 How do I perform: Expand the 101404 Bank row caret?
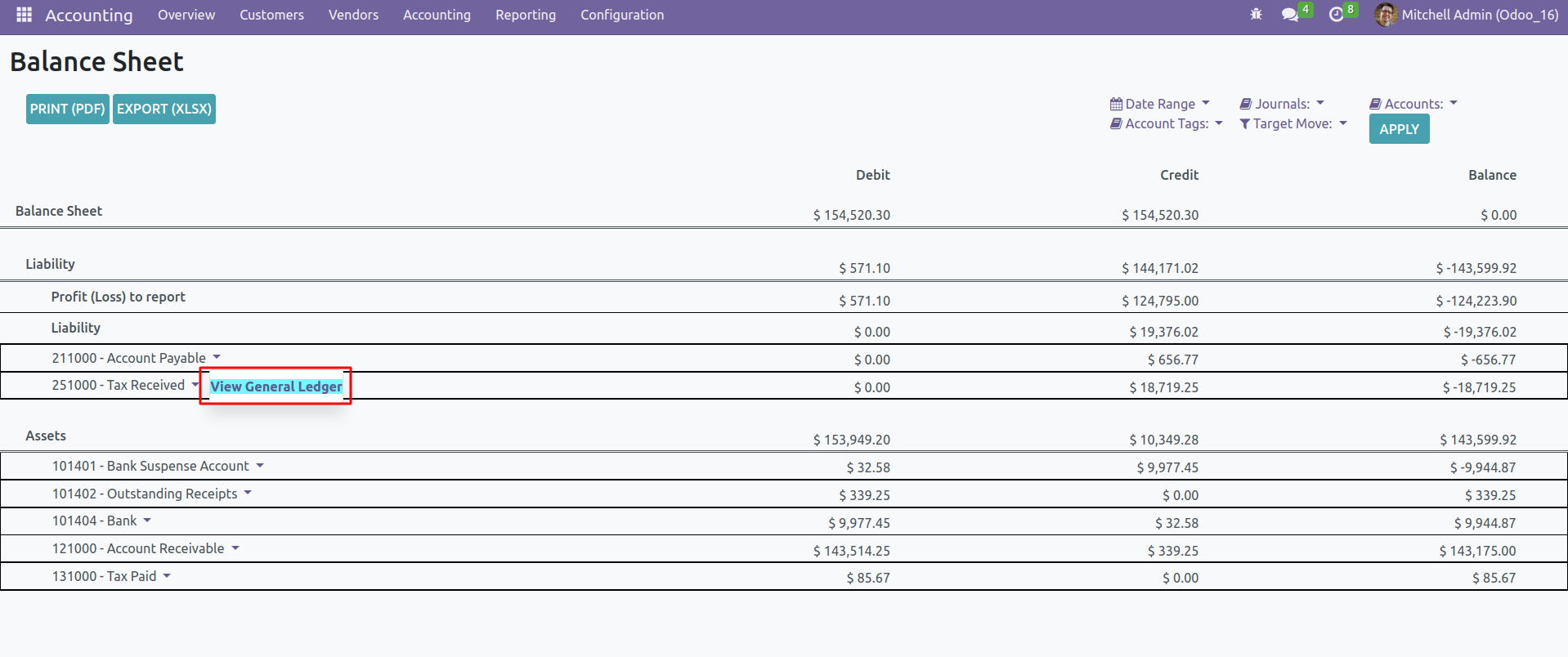147,520
